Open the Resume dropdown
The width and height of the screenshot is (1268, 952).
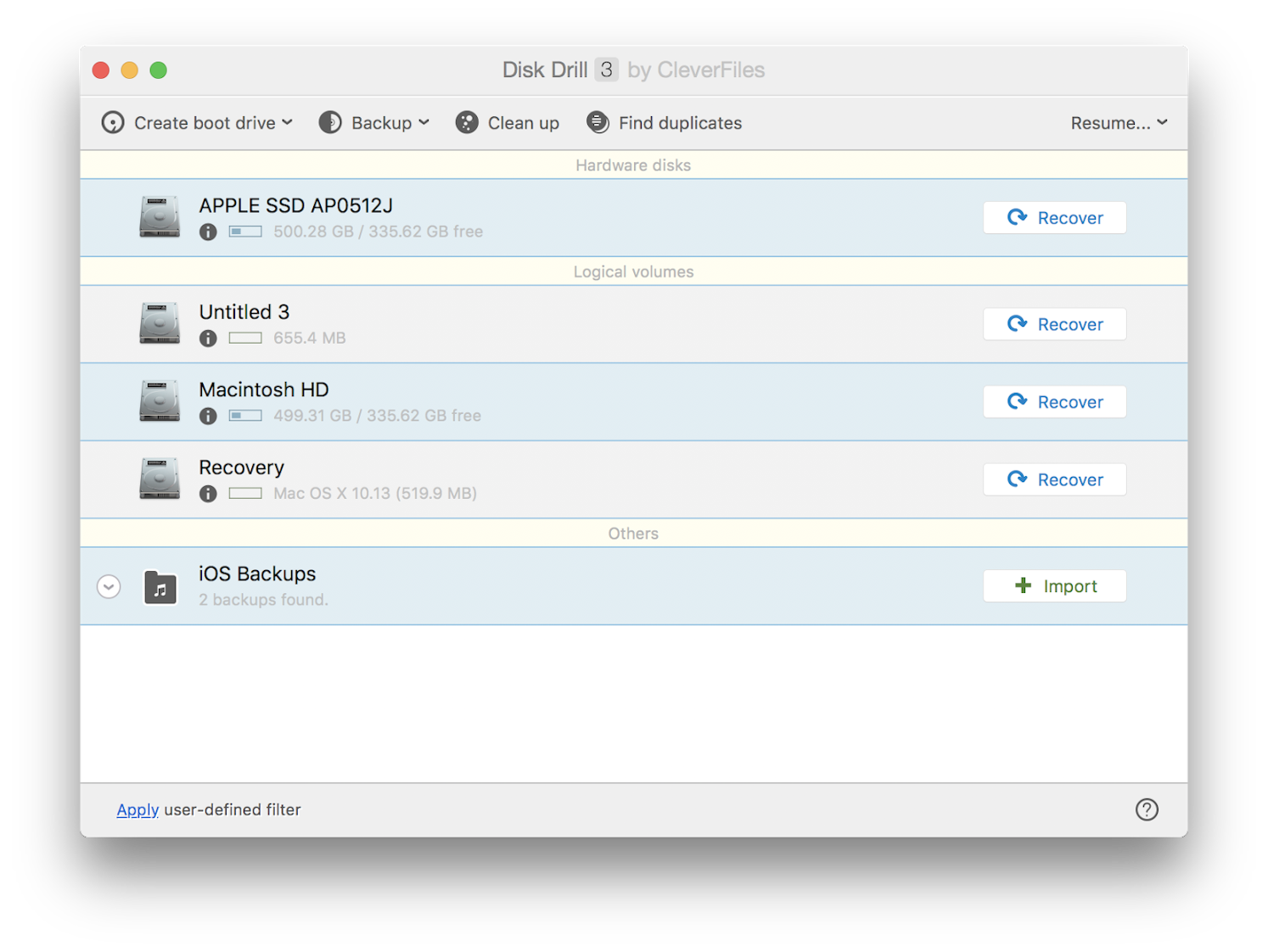pos(1119,122)
